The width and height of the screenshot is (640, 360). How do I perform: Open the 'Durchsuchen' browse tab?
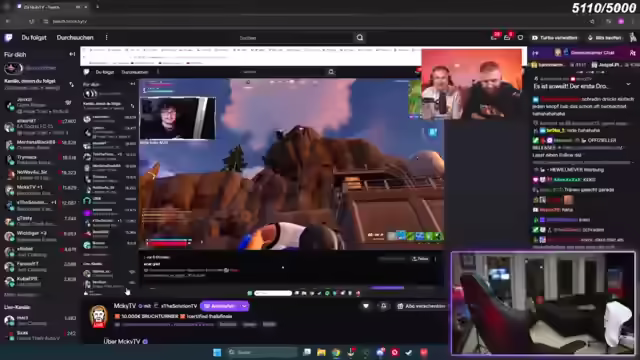click(x=75, y=38)
